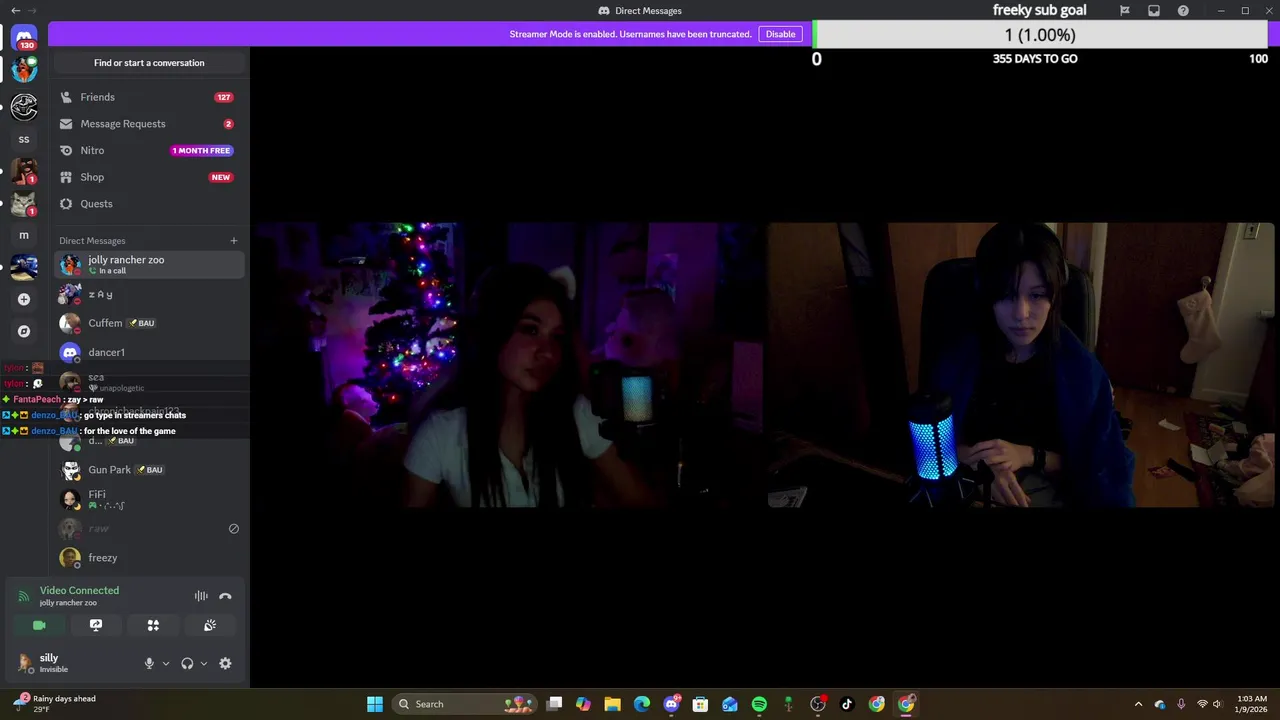Image resolution: width=1280 pixels, height=720 pixels.
Task: Open the soundboard icon
Action: (210, 625)
